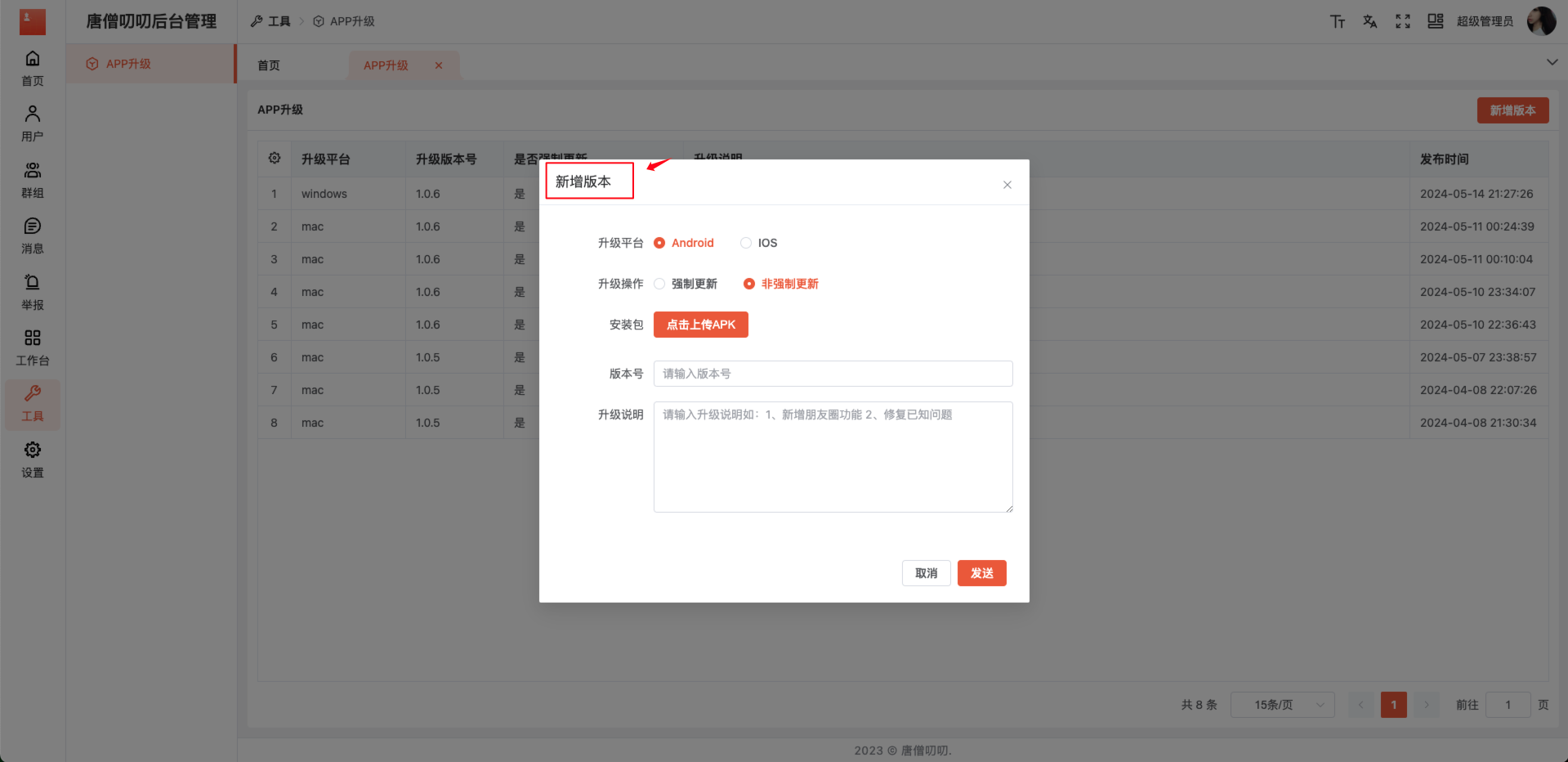The width and height of the screenshot is (1568, 762).
Task: Open the 15条/页 page size dropdown
Action: click(1281, 704)
